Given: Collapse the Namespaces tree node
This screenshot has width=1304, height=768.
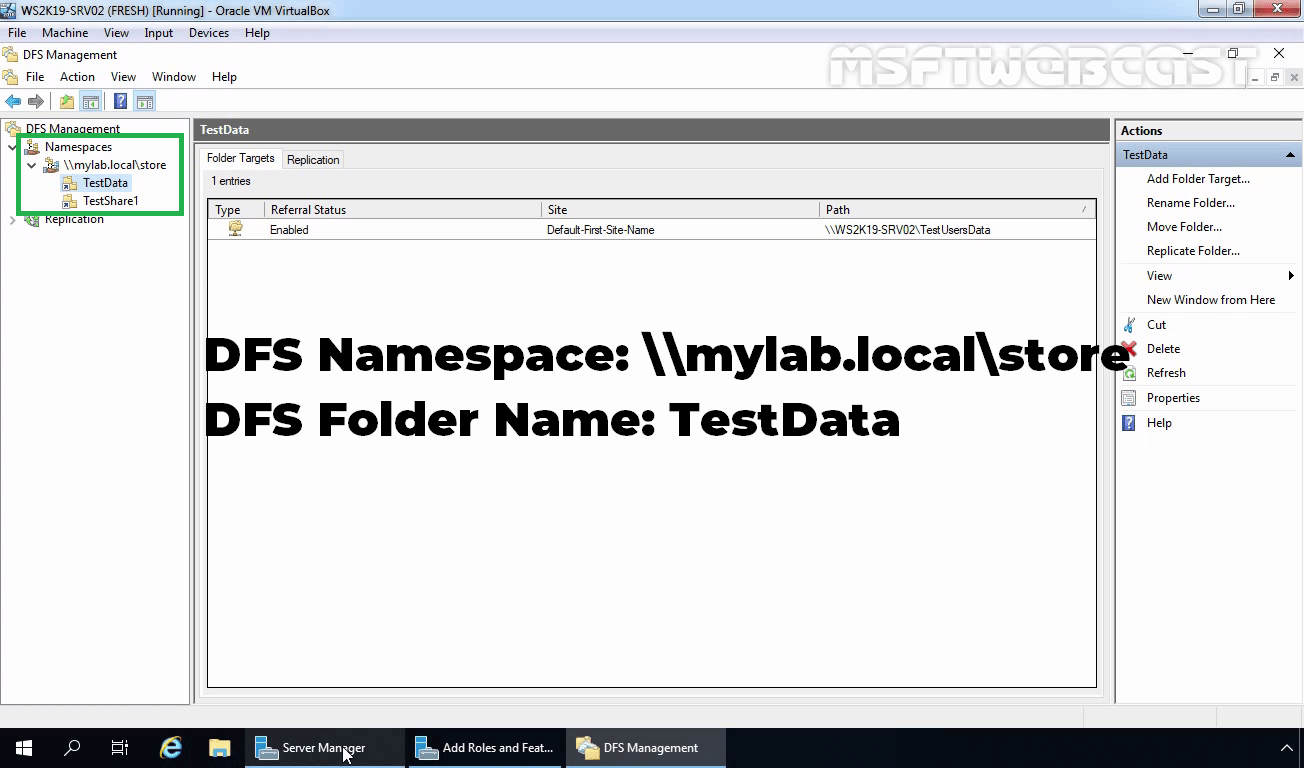Looking at the screenshot, I should click(x=12, y=147).
